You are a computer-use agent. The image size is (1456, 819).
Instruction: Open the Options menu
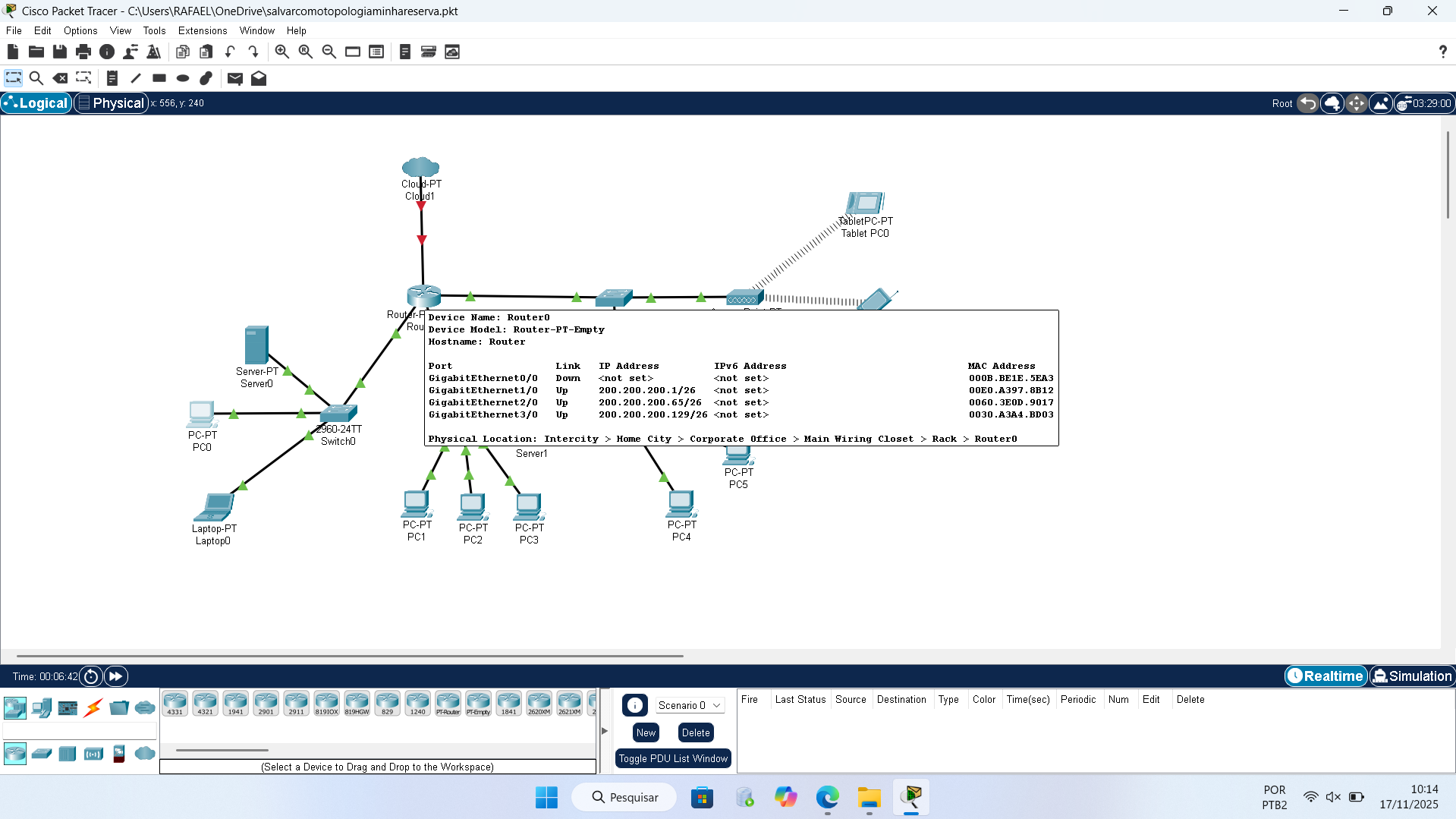point(80,30)
